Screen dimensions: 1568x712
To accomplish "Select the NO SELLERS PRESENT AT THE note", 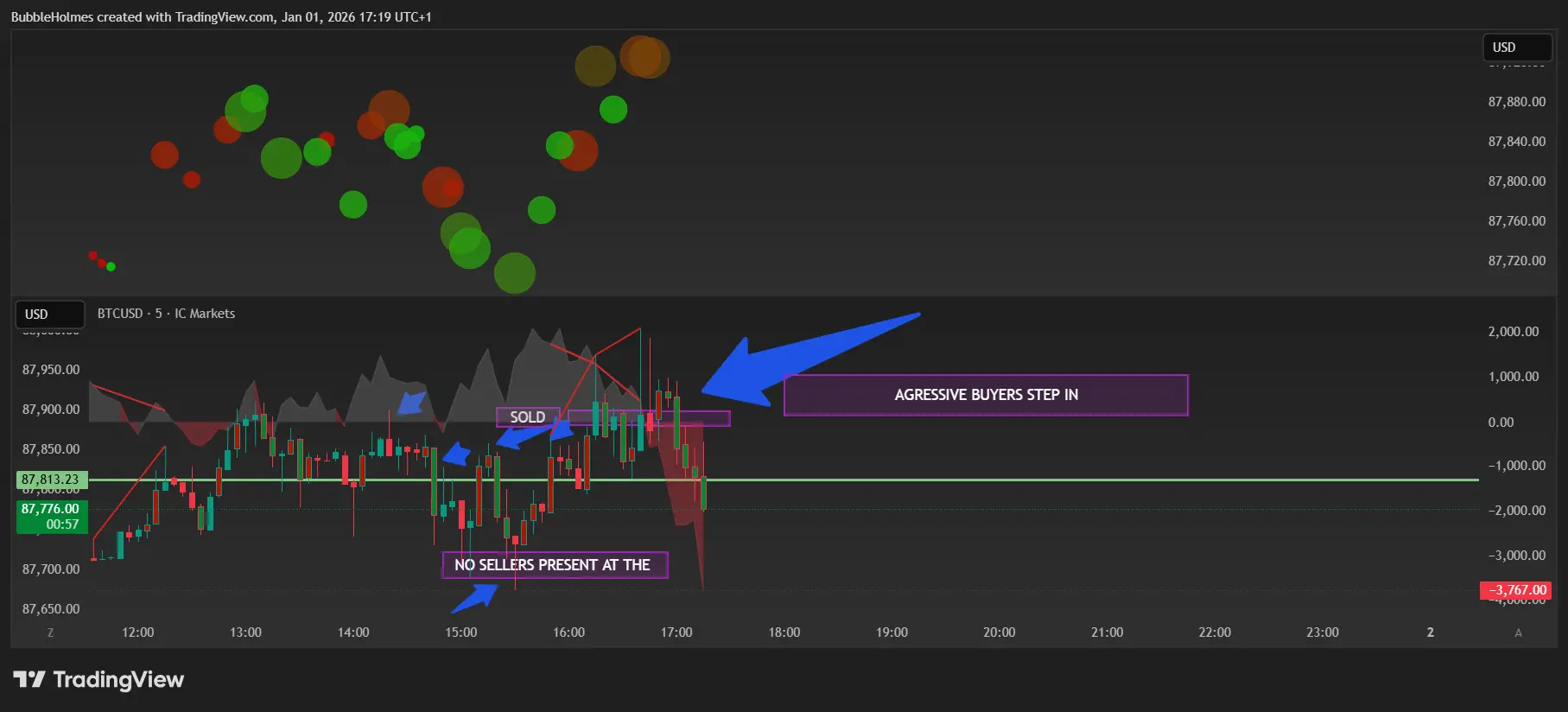I will click(555, 565).
